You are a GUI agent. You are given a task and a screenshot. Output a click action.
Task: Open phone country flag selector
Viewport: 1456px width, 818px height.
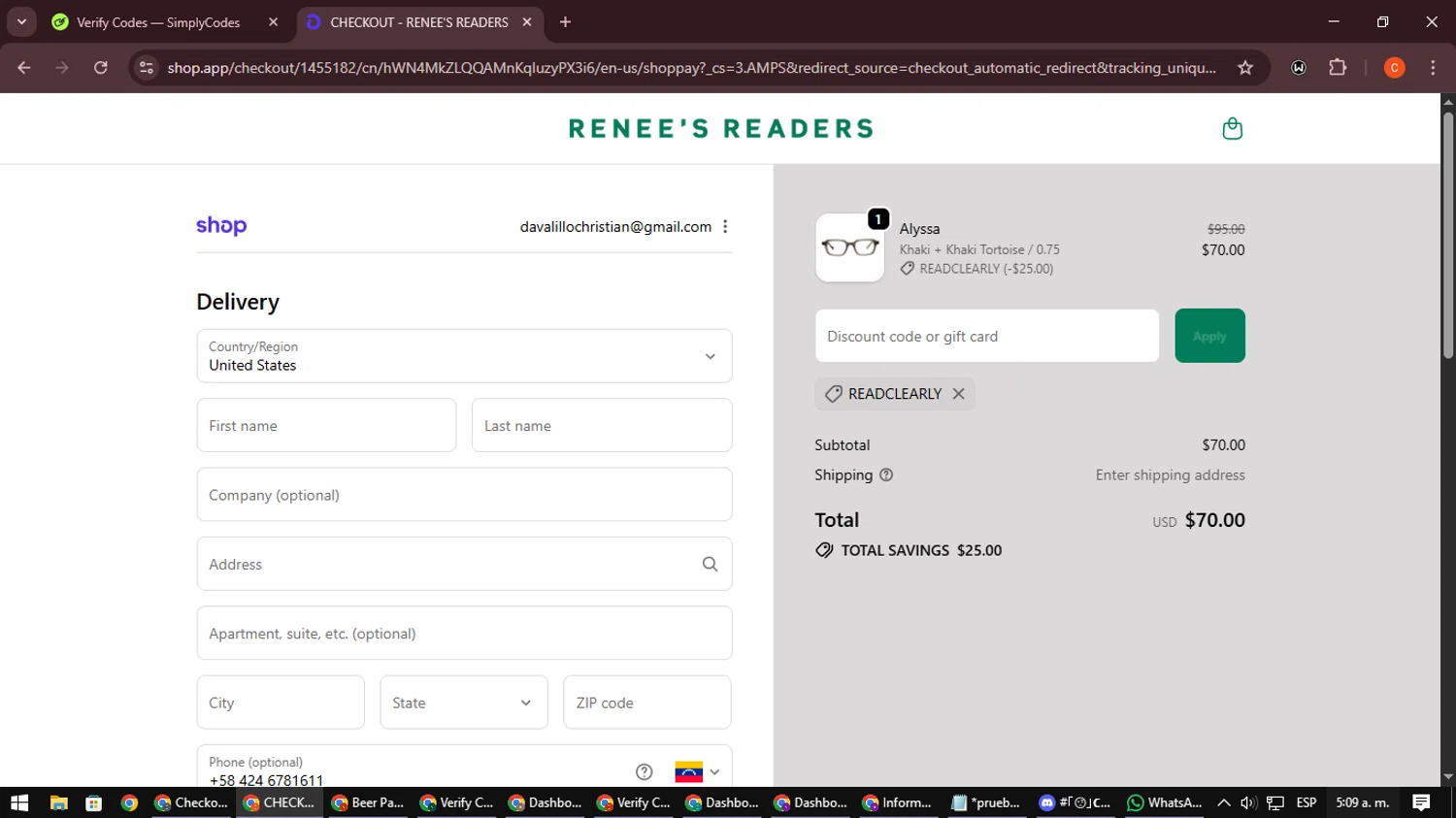pos(697,772)
